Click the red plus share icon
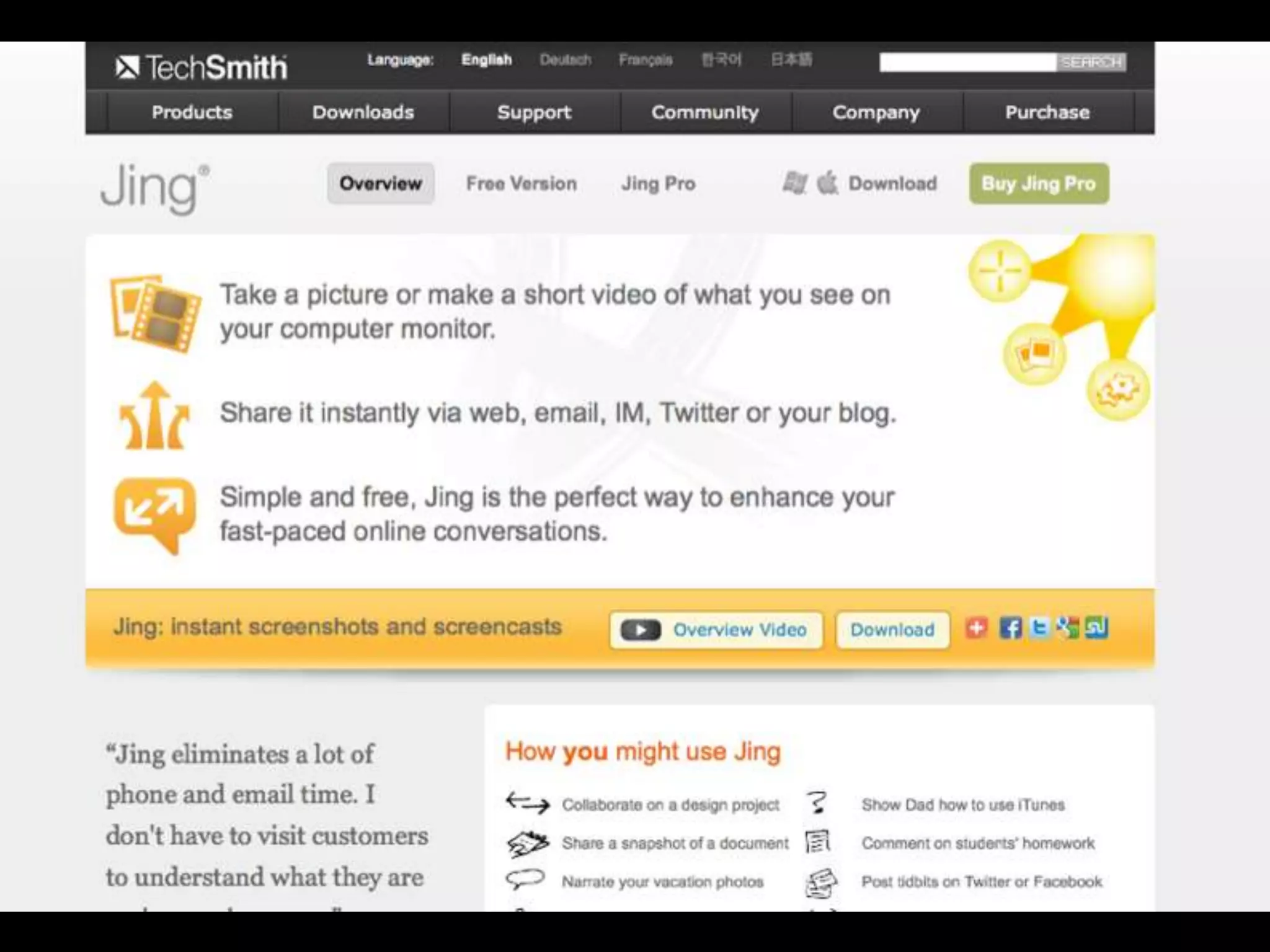Image resolution: width=1270 pixels, height=952 pixels. [x=976, y=628]
